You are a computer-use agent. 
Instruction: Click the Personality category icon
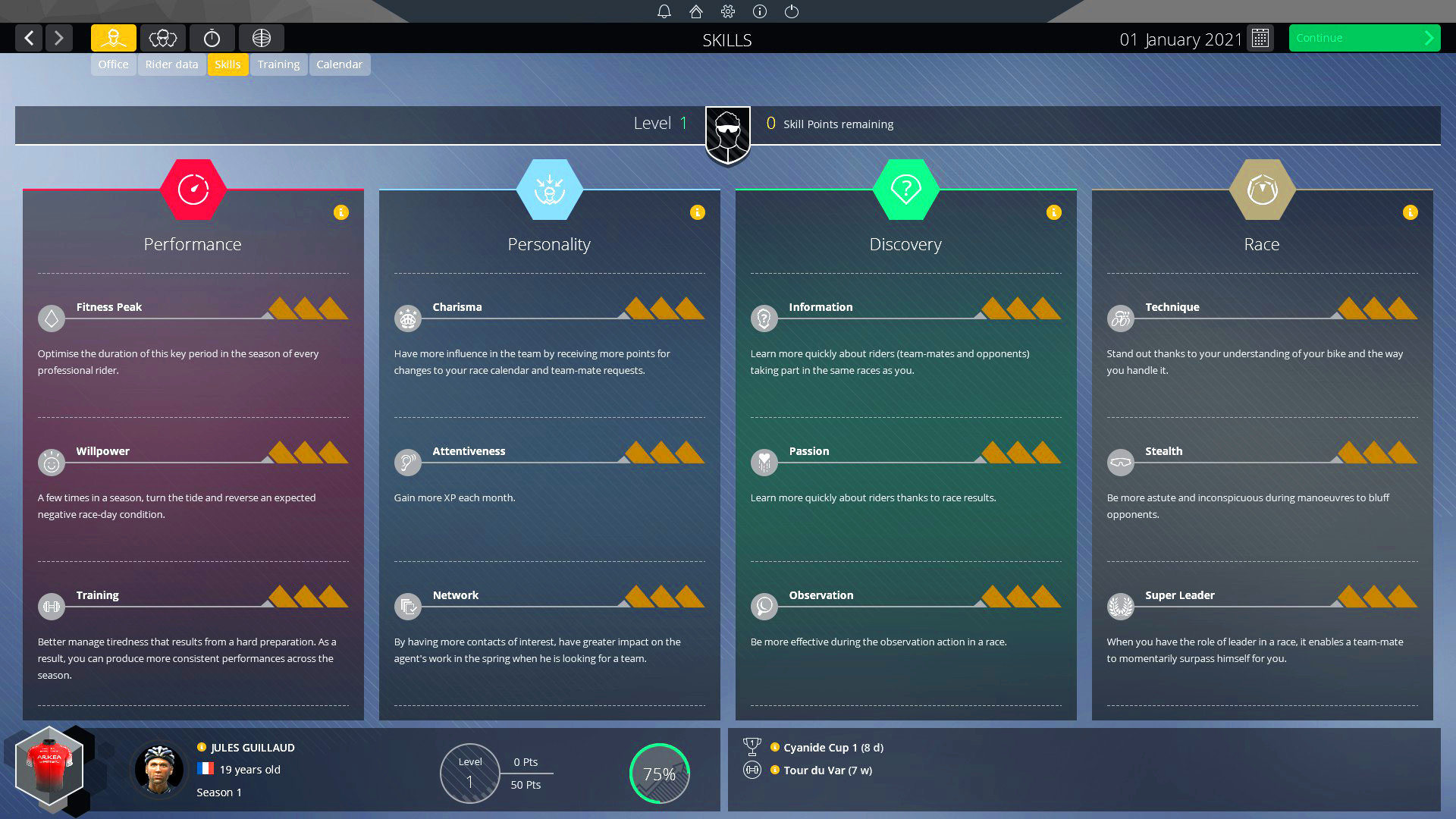tap(549, 187)
